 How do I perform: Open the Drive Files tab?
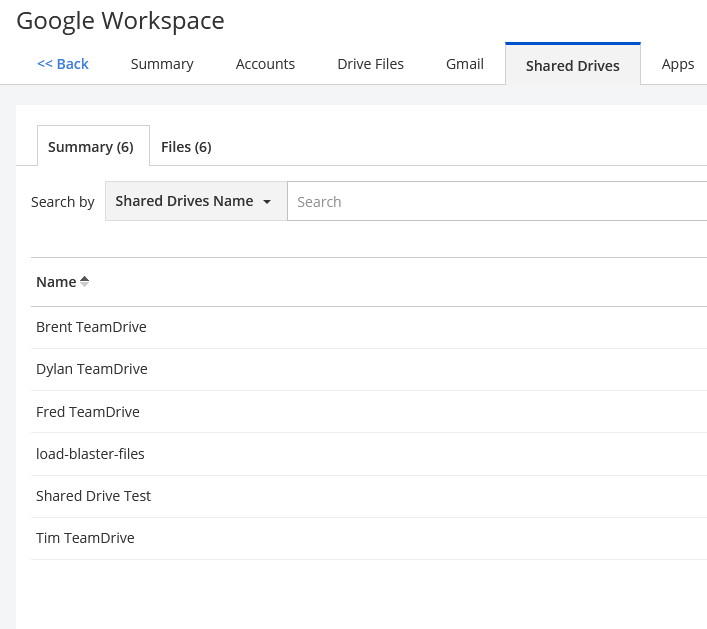click(370, 64)
